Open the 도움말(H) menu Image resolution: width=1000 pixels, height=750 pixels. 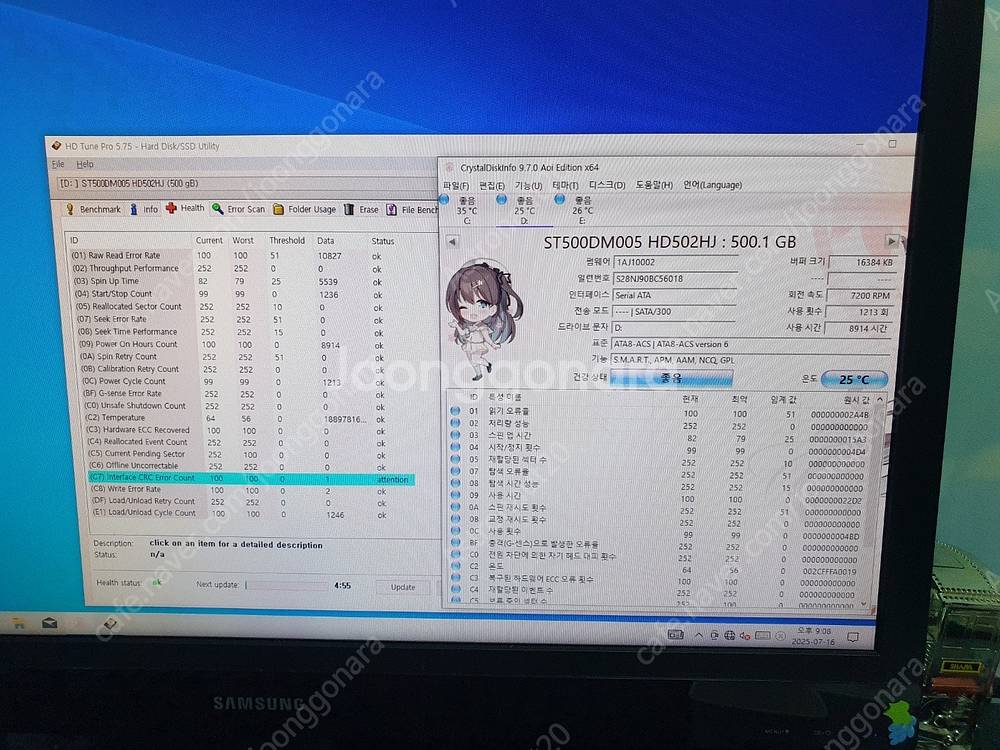654,185
